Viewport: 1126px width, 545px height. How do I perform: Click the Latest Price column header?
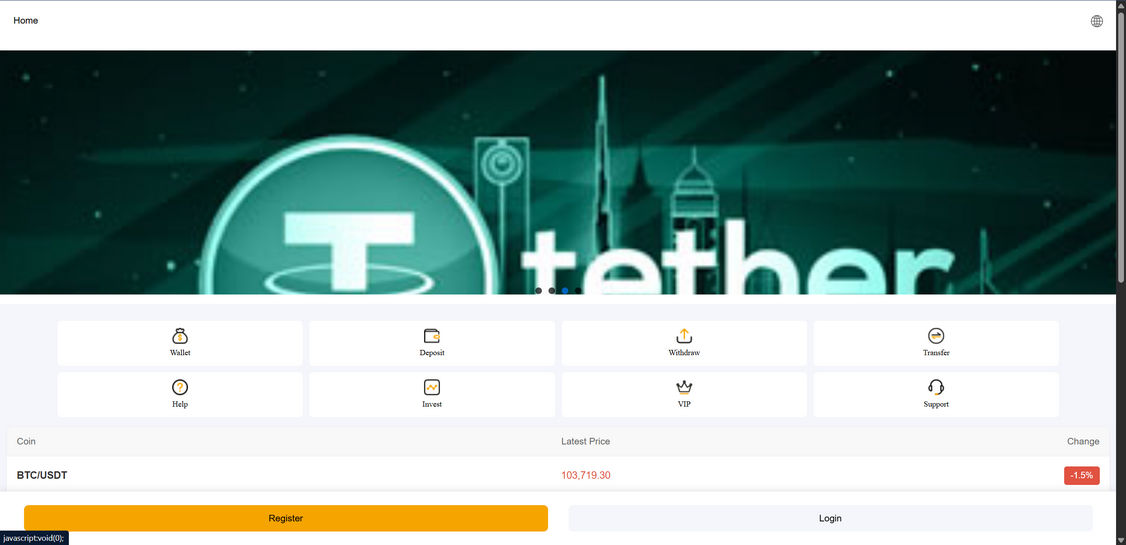(586, 442)
